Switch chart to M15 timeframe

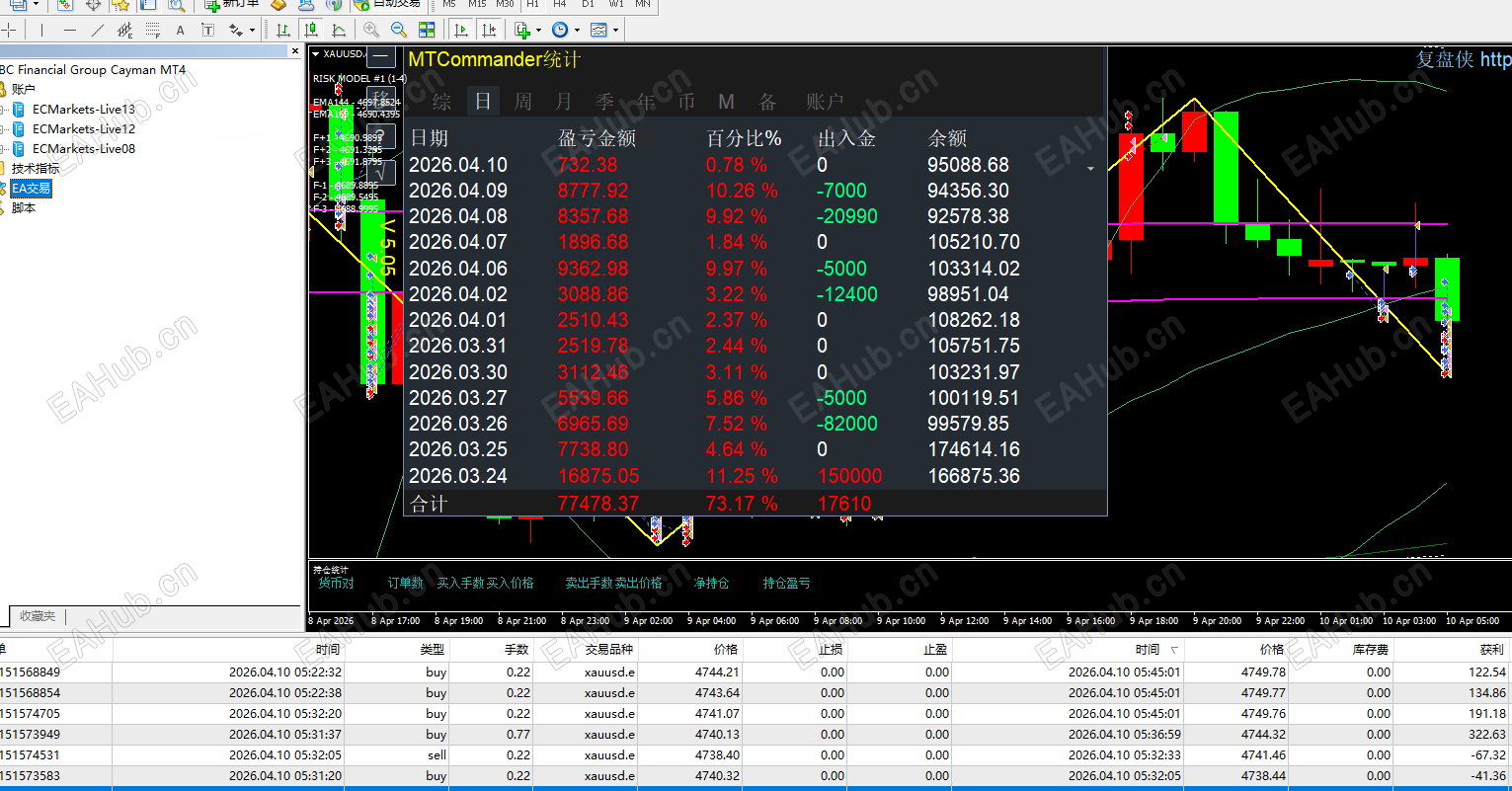477,8
